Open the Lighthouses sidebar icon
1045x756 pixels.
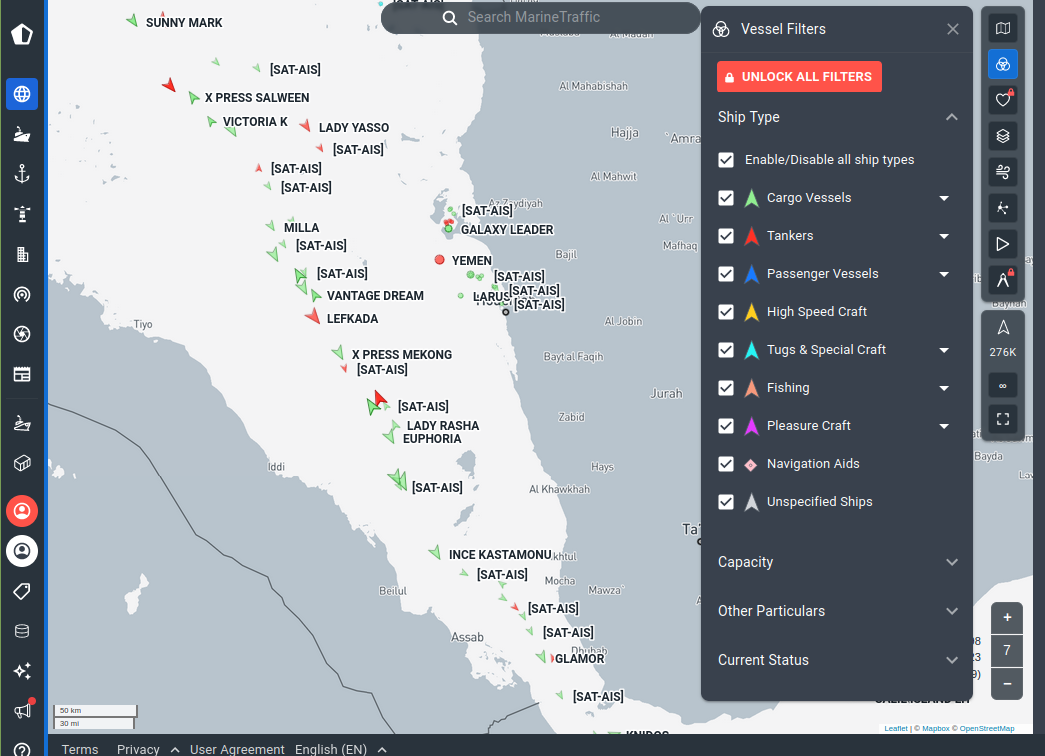(x=22, y=214)
